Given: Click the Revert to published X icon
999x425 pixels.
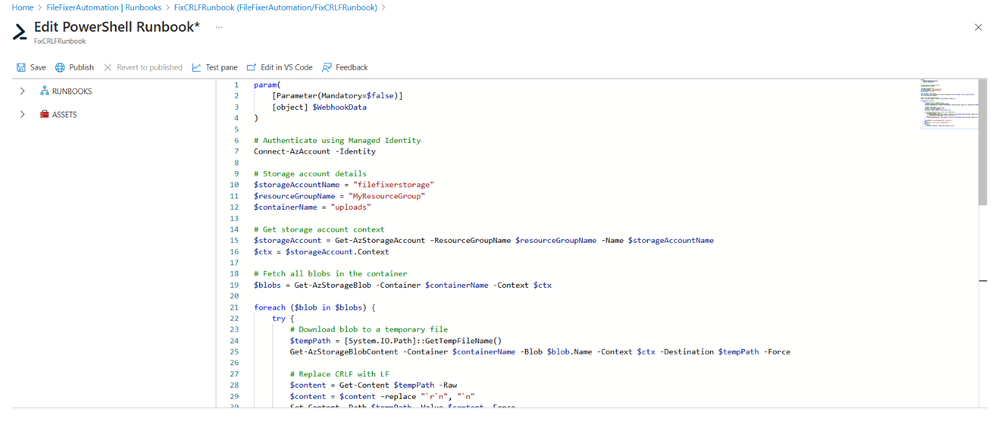Looking at the screenshot, I should click(108, 67).
